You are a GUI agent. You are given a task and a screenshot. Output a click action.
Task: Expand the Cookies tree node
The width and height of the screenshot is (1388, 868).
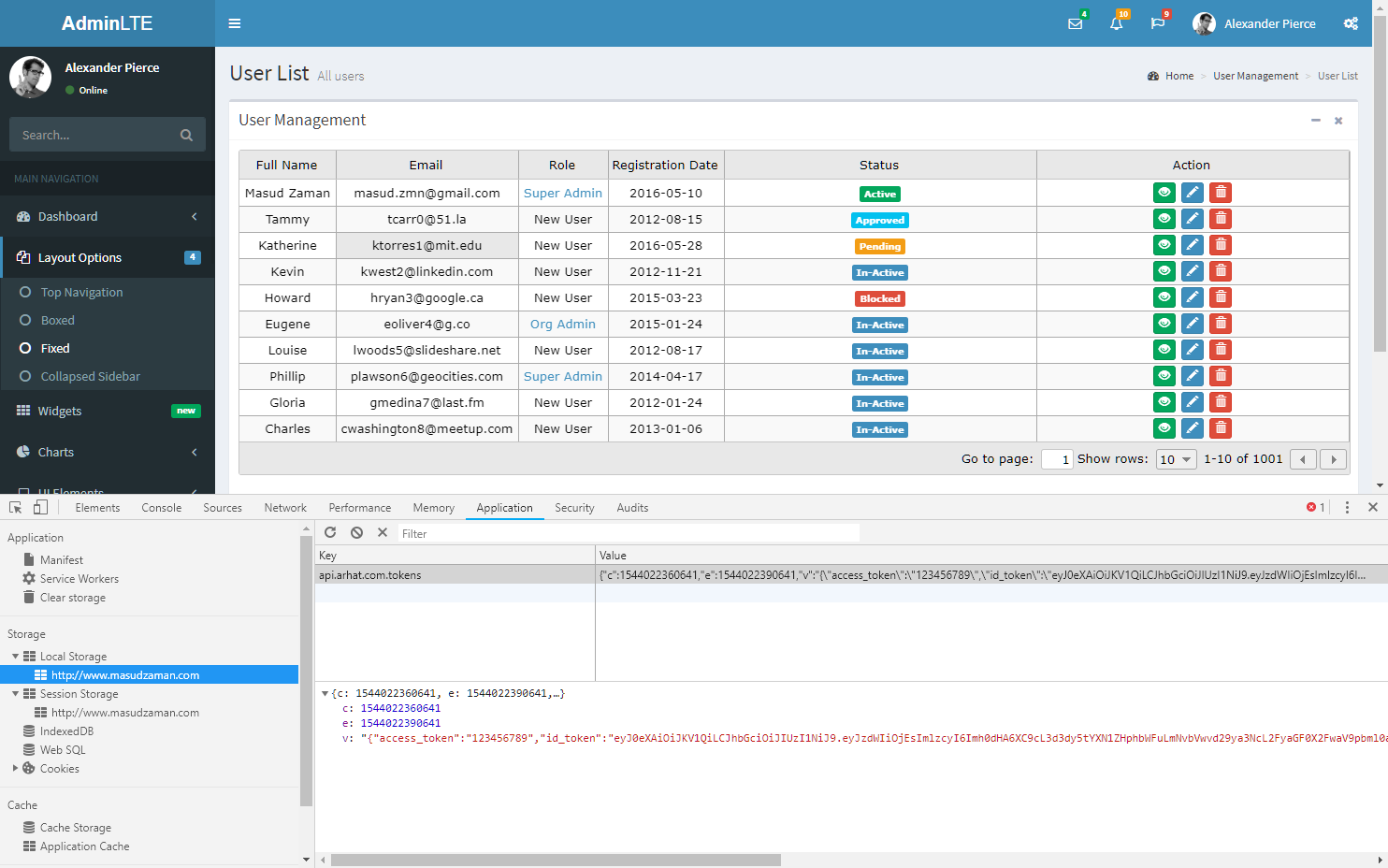coord(16,768)
